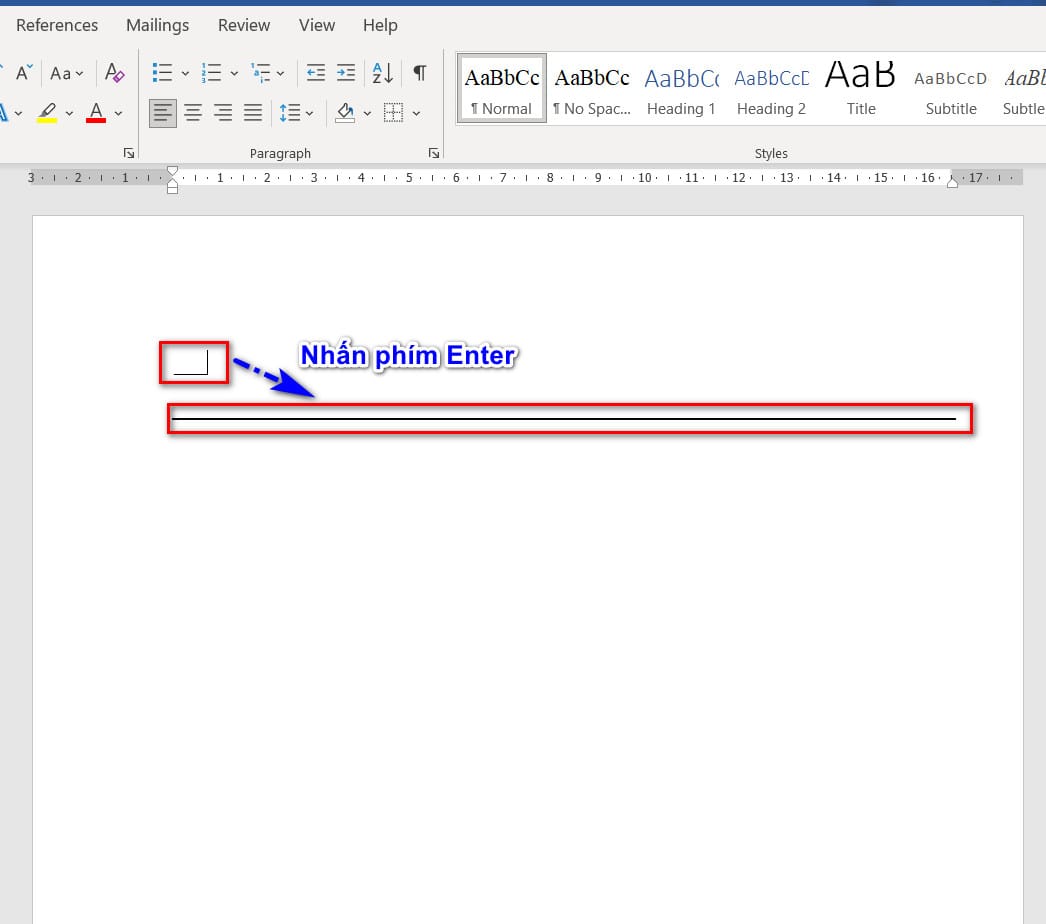
Task: Switch to the Review tab
Action: coord(243,25)
